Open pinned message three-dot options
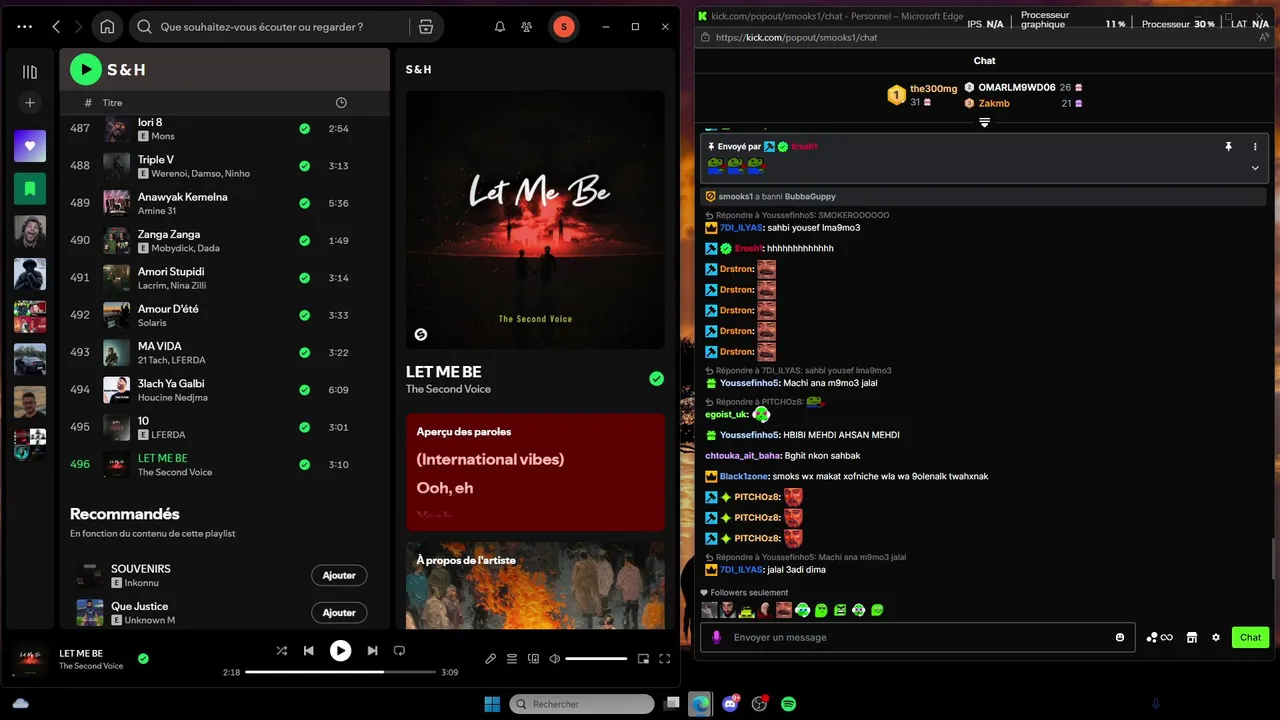 coord(1255,147)
